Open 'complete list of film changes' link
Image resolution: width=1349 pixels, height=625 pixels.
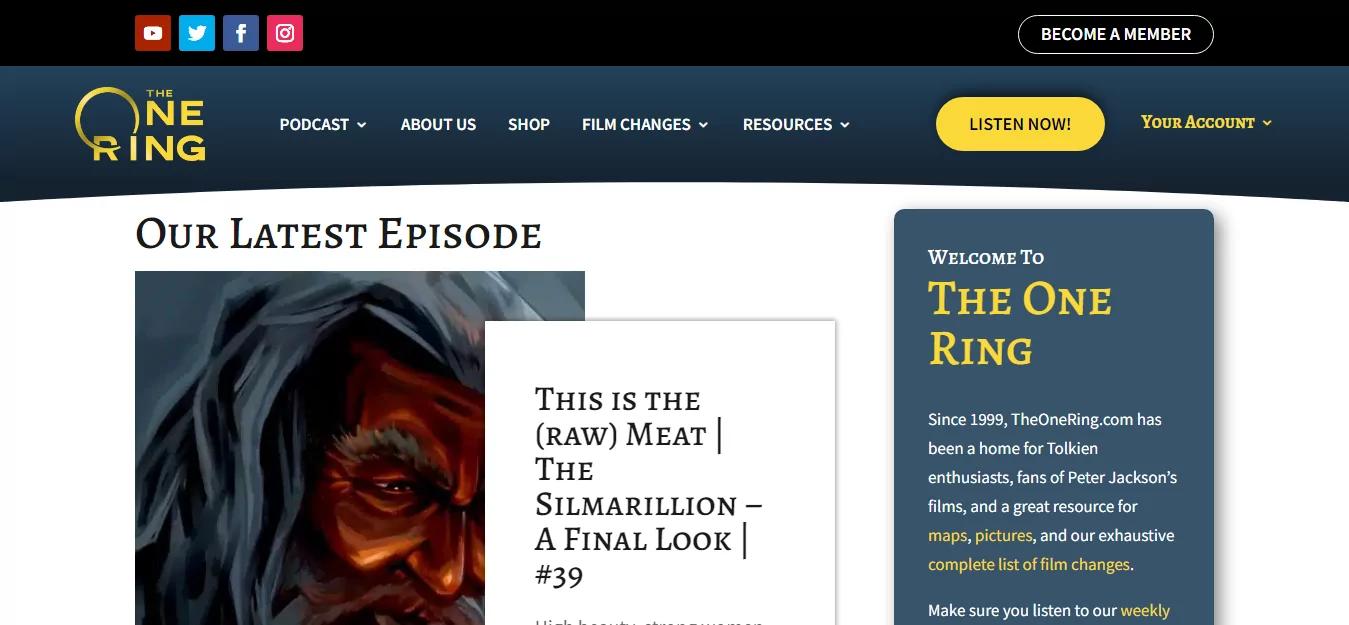click(x=1029, y=564)
